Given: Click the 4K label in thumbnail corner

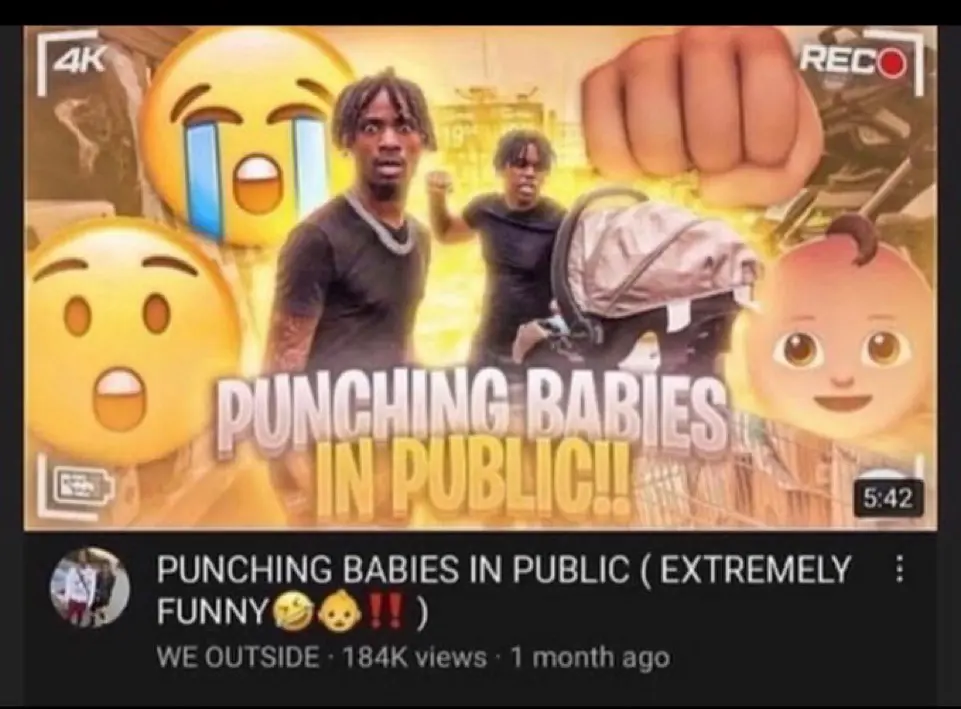Looking at the screenshot, I should pos(80,61).
